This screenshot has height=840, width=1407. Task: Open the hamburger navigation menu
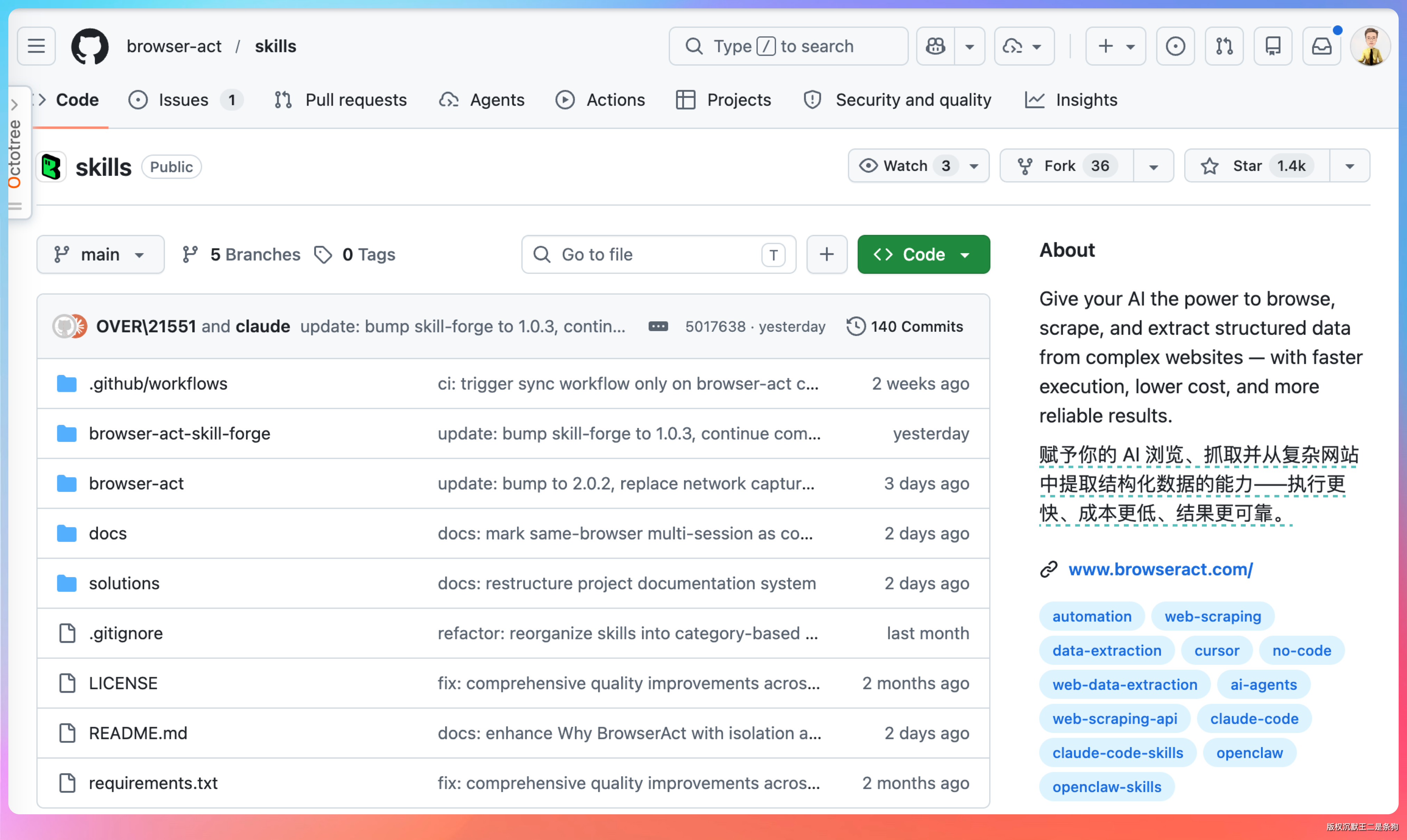point(36,46)
